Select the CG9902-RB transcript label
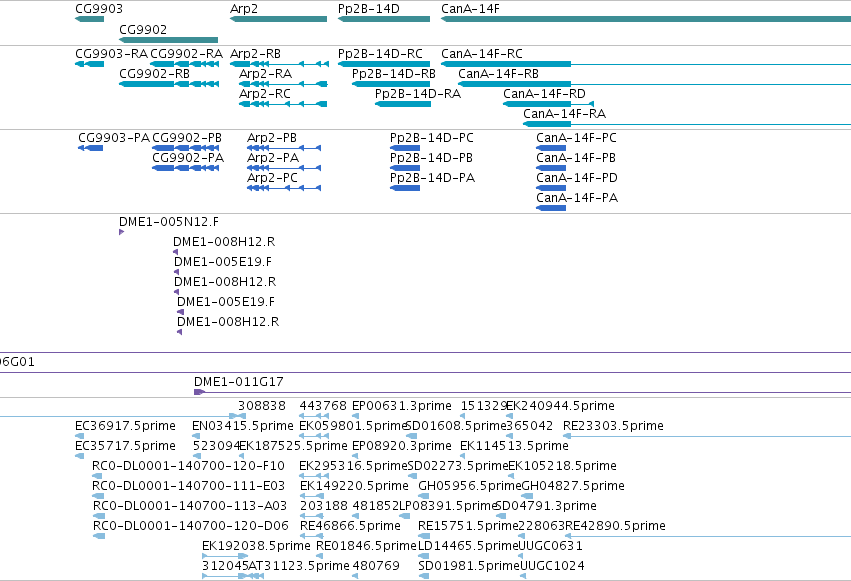This screenshot has height=581, width=851. [x=154, y=74]
